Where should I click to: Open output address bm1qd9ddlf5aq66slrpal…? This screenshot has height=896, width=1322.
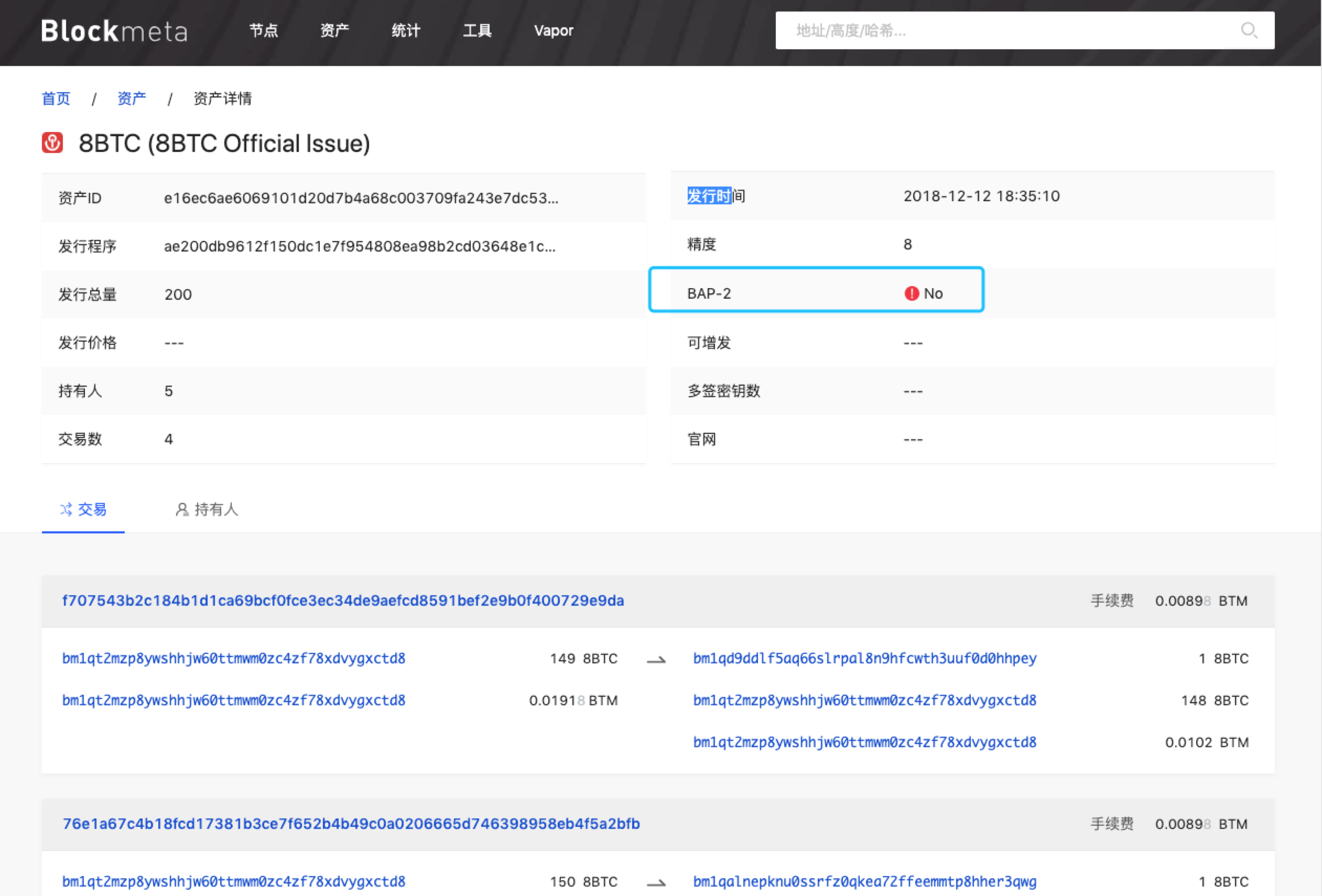[x=865, y=658]
